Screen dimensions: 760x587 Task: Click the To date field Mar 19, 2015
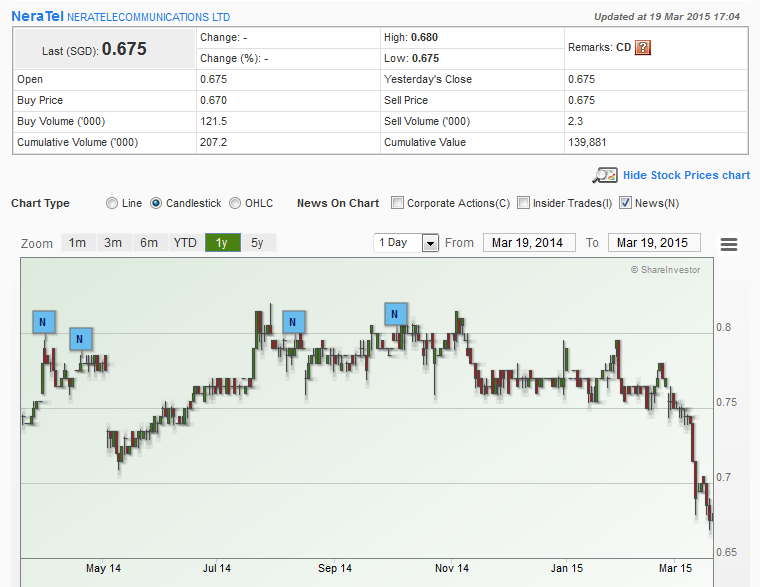654,242
